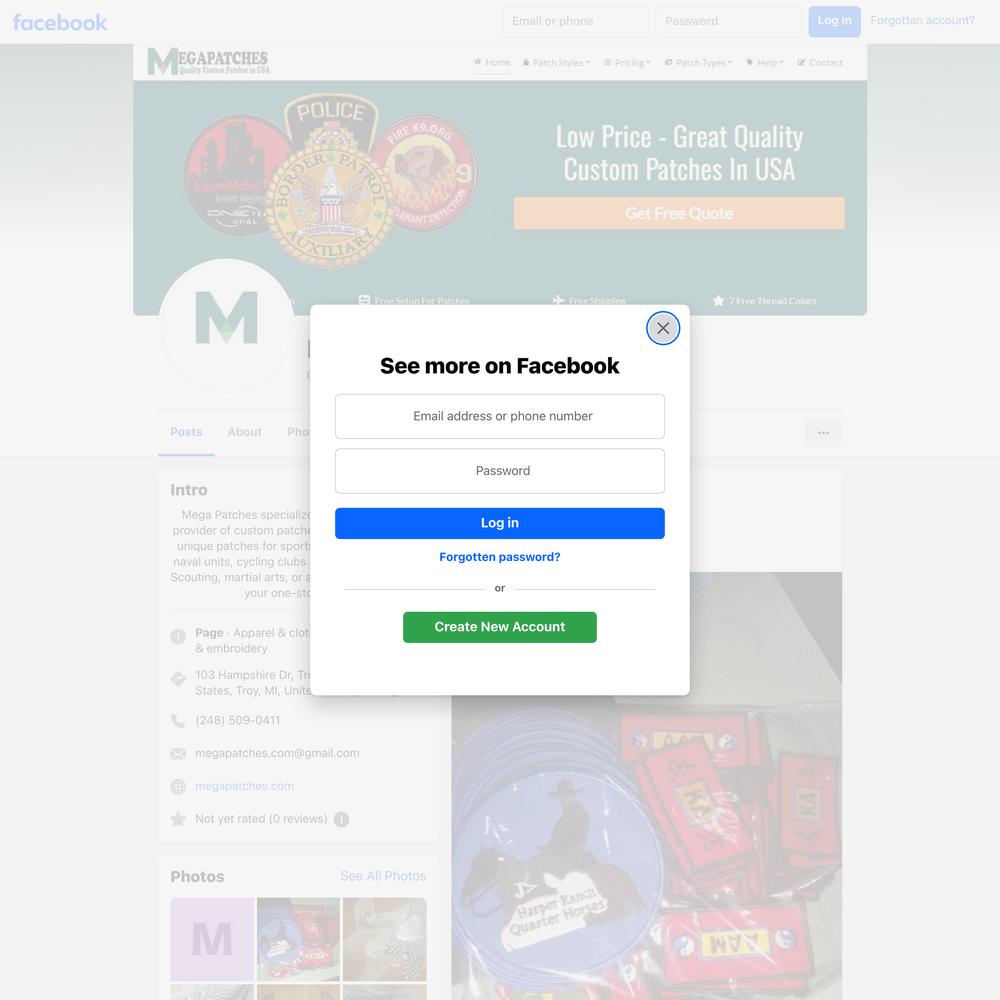This screenshot has height=1000, width=1000.
Task: Click the phone icon next to (248) 509-0411
Action: click(178, 721)
